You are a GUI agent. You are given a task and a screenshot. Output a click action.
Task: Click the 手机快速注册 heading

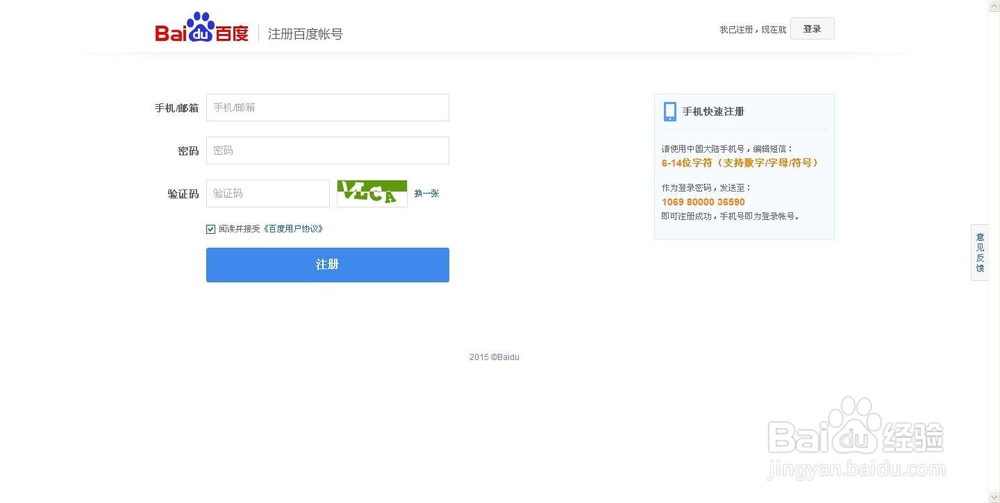(713, 112)
